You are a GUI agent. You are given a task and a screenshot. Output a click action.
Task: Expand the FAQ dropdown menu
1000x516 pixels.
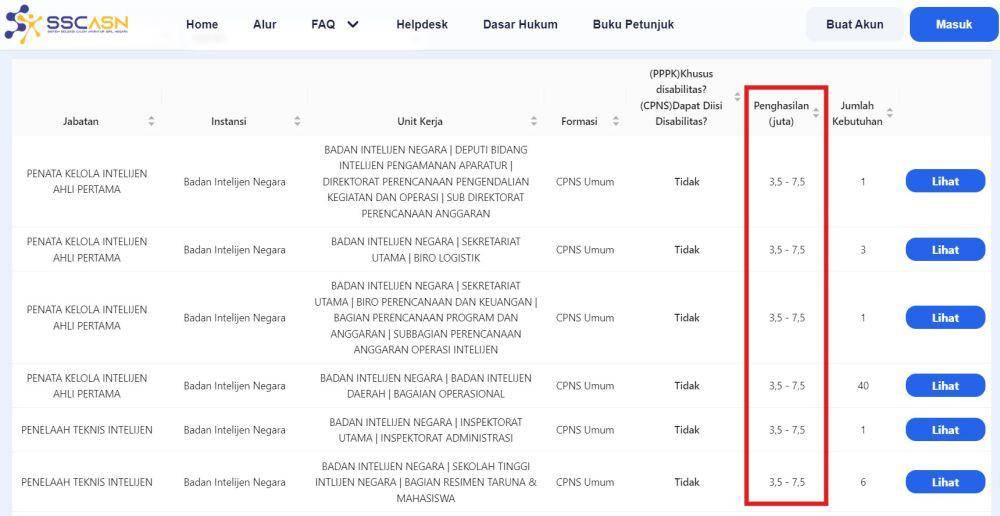click(x=335, y=24)
